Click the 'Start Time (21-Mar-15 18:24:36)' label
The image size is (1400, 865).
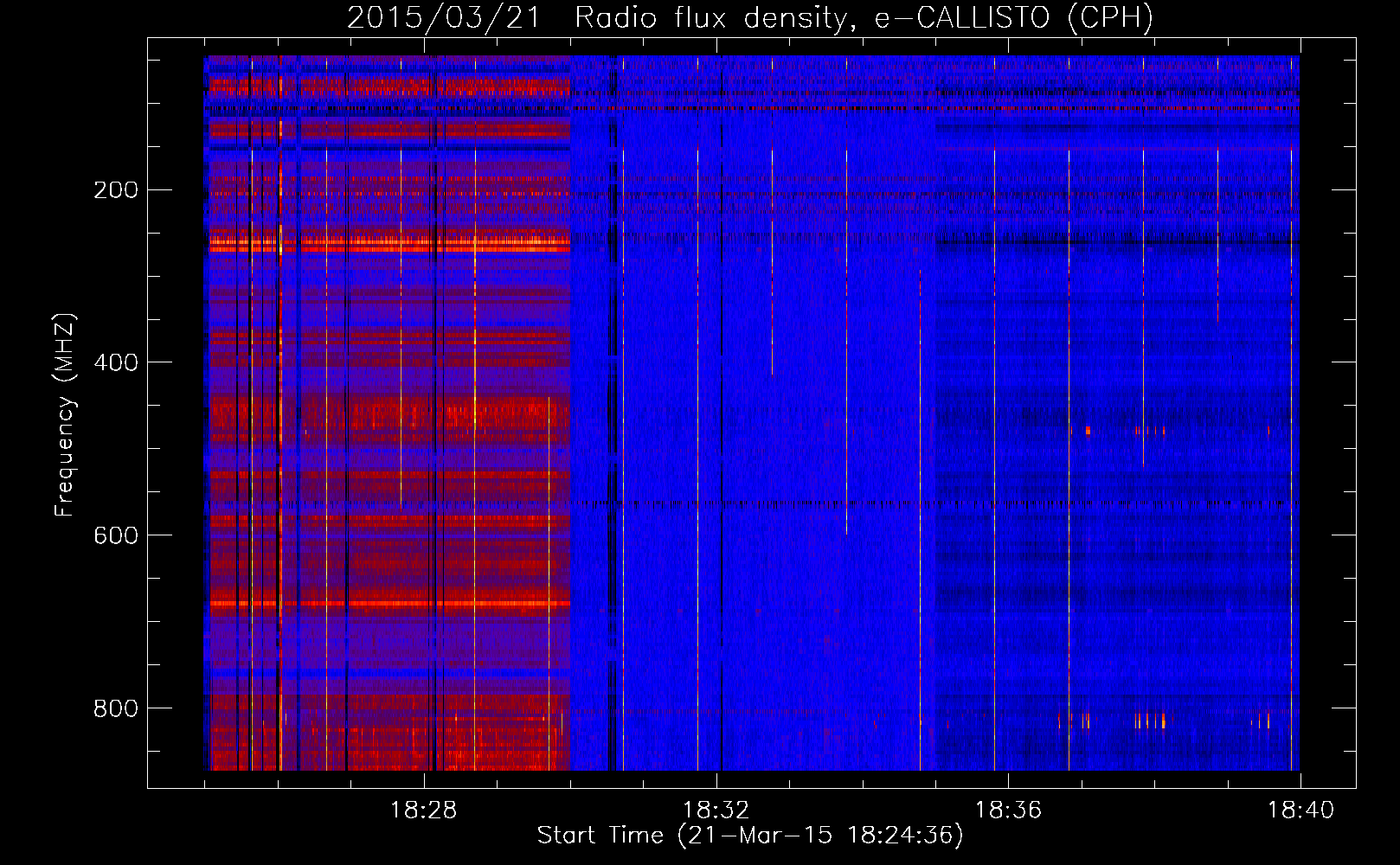pos(750,836)
